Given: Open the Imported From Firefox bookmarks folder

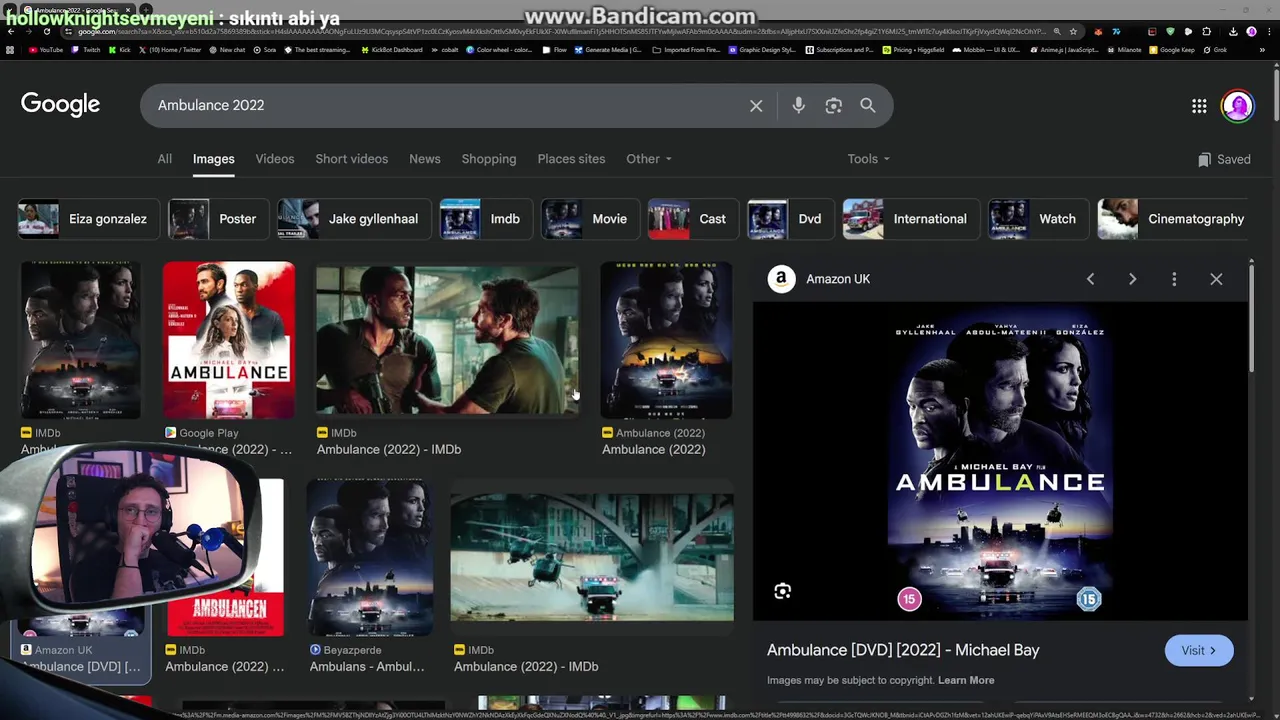Looking at the screenshot, I should (685, 50).
